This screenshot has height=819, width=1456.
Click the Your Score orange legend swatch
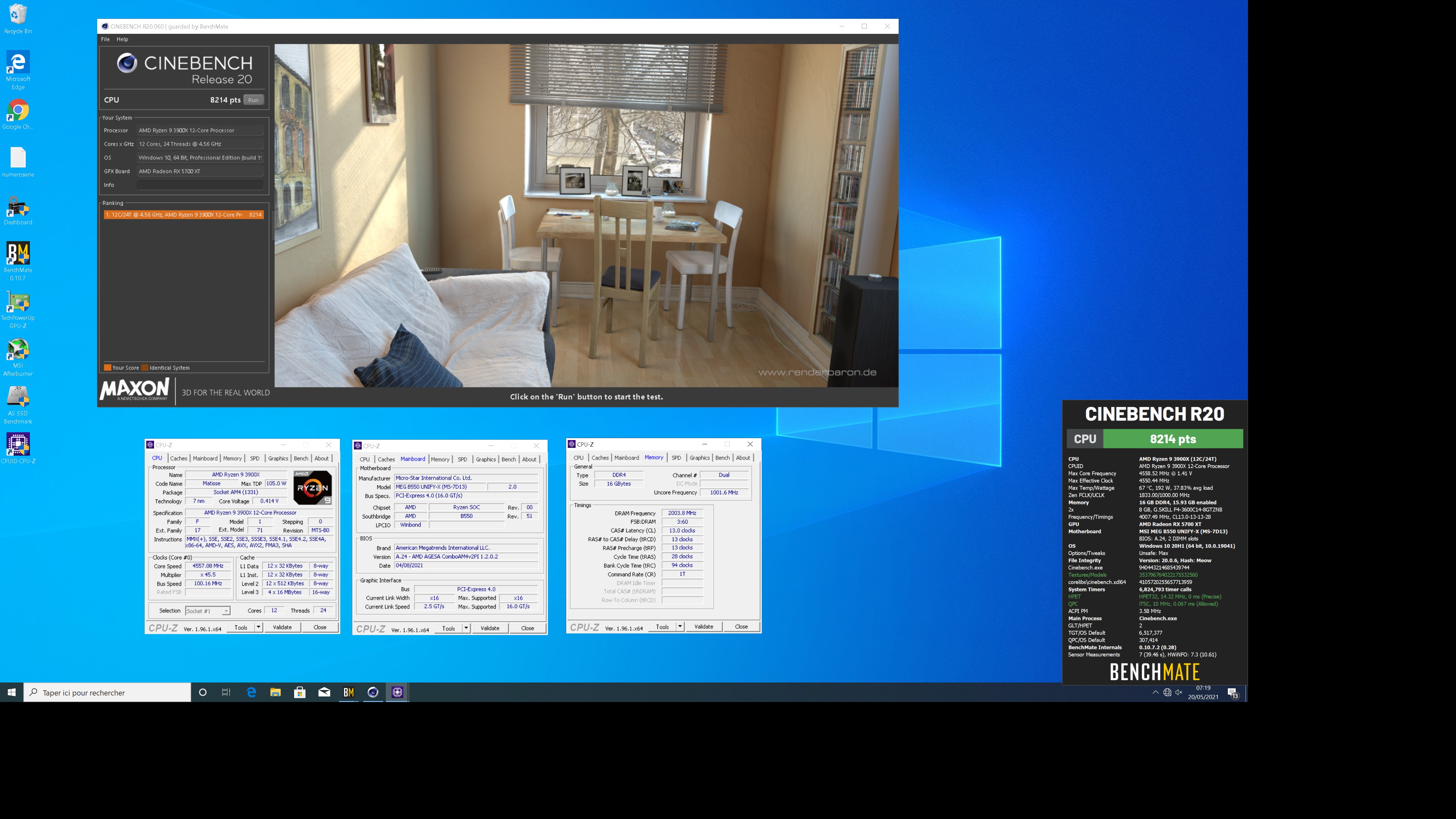point(107,367)
